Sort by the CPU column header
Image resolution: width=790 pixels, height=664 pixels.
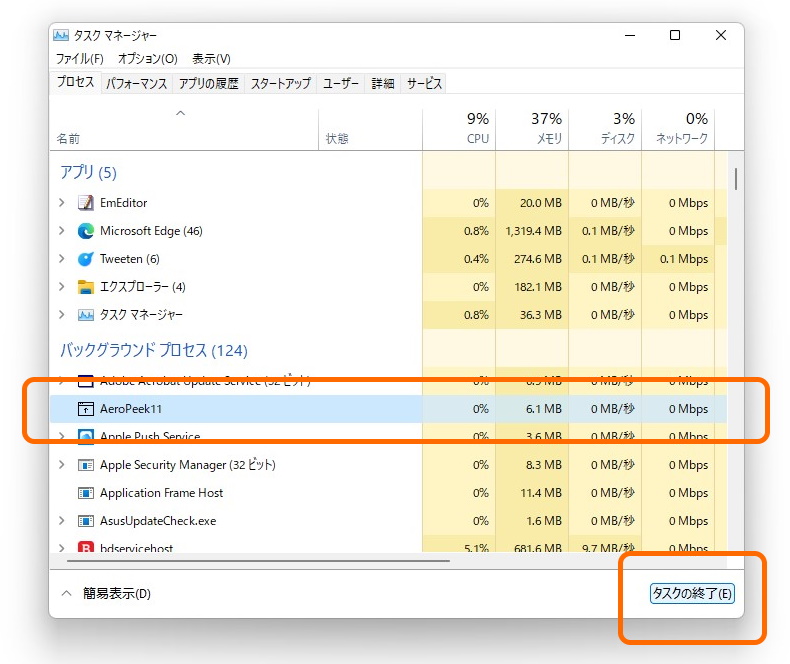(459, 129)
